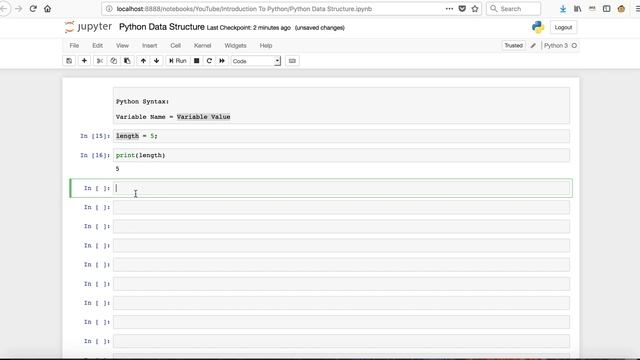Screen dimensions: 640x360
Task: Click the Logout button
Action: pyautogui.click(x=563, y=27)
